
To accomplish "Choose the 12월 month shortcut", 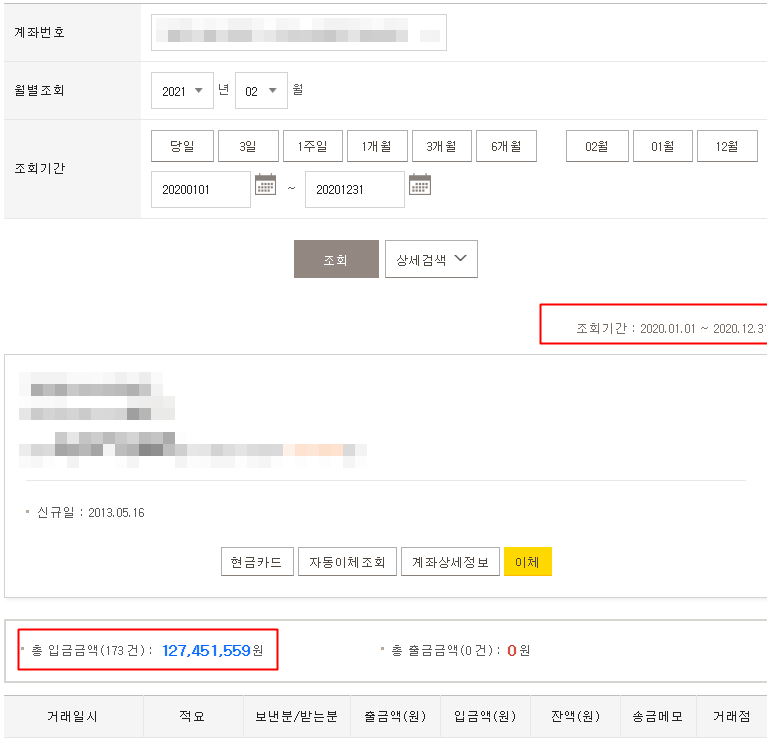I will [727, 146].
